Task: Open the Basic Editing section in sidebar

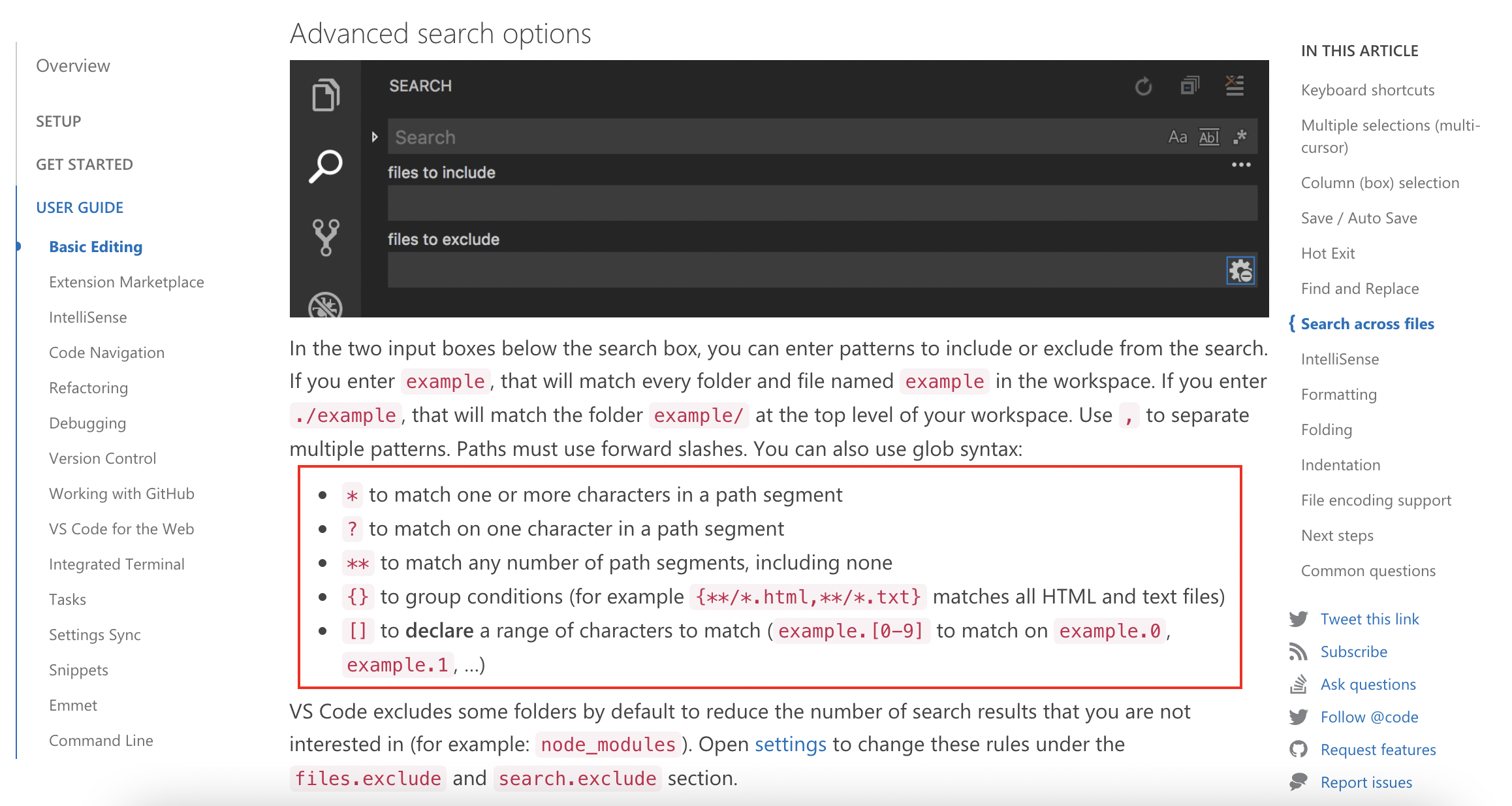Action: [x=97, y=247]
